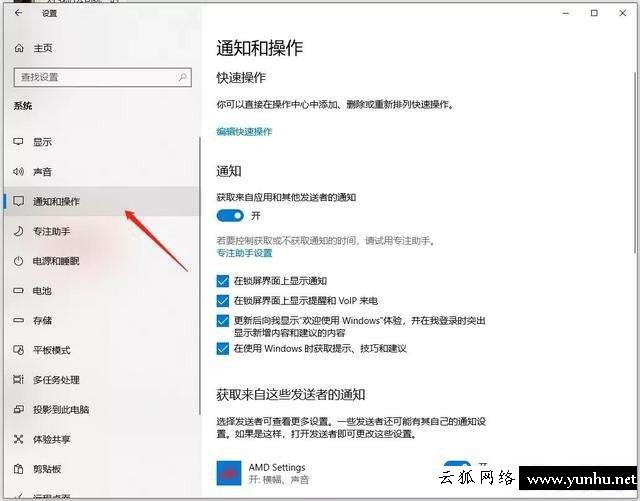The width and height of the screenshot is (640, 501).
Task: Open 专注助手 settings page
Action: point(102,231)
